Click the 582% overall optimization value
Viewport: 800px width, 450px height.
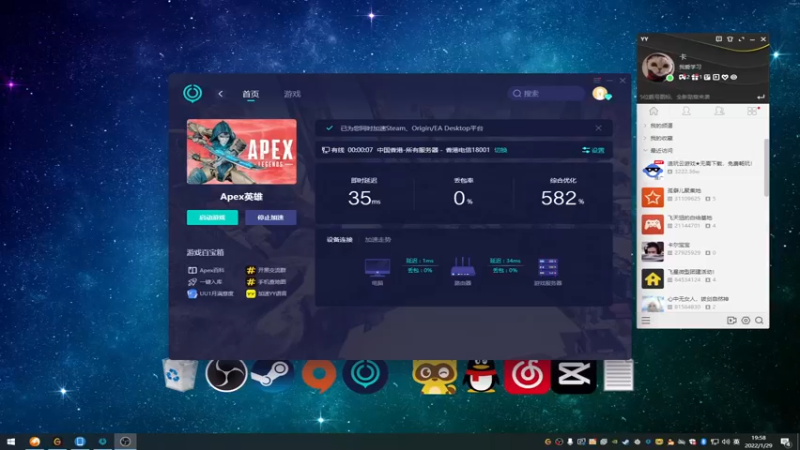[x=562, y=198]
